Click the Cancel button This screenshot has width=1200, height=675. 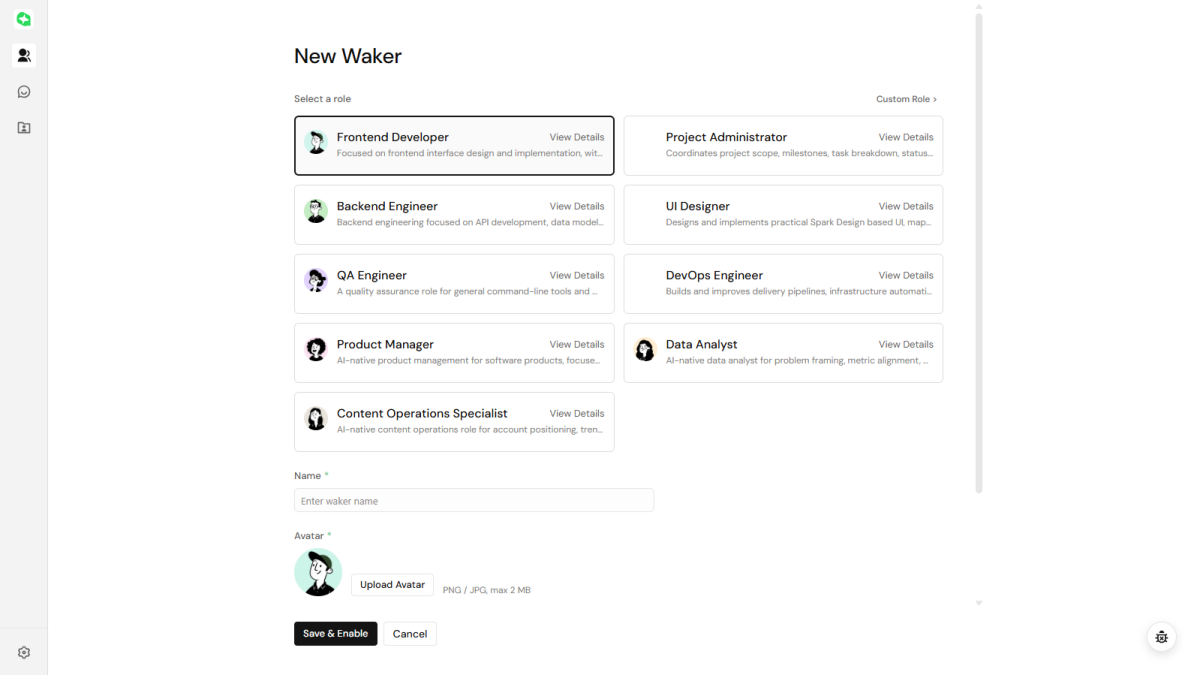(x=410, y=634)
